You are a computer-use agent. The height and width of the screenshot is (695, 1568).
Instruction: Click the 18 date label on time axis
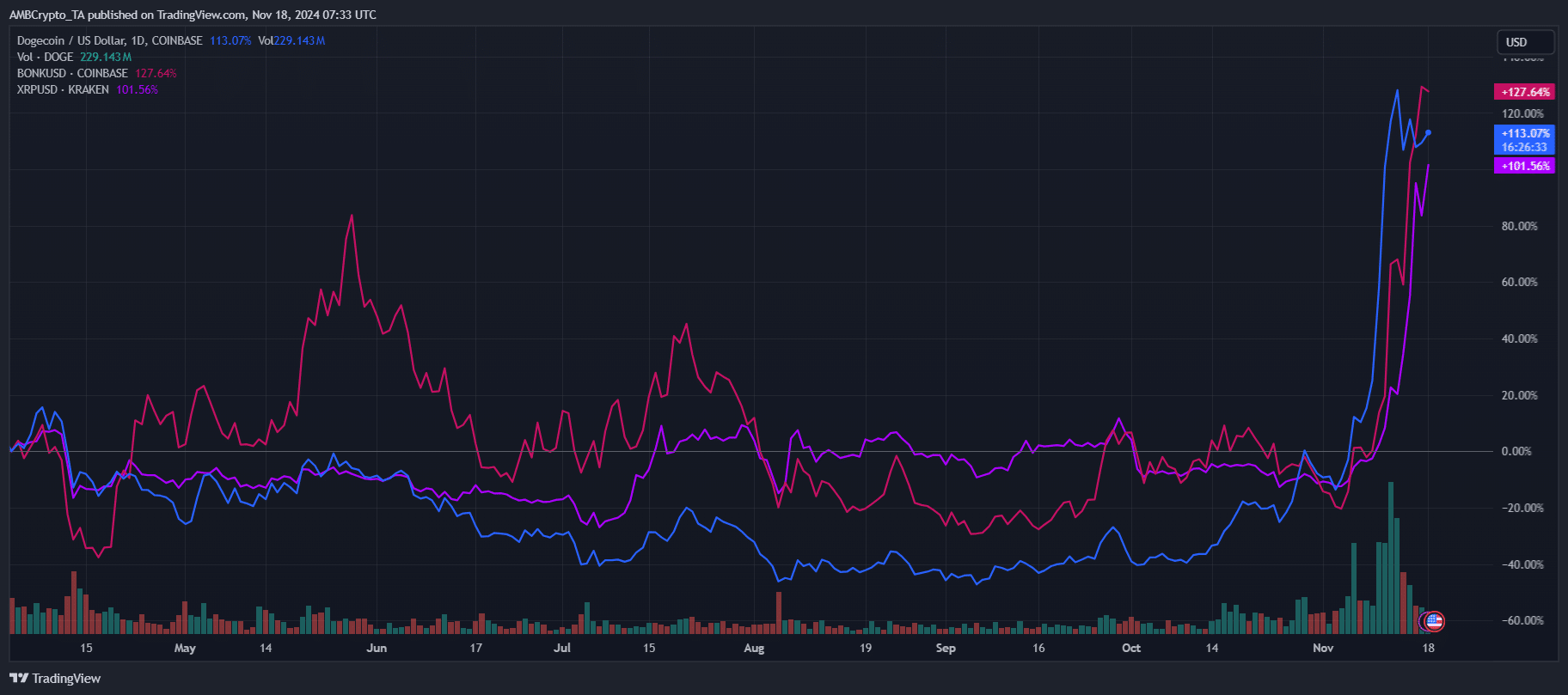click(1428, 648)
